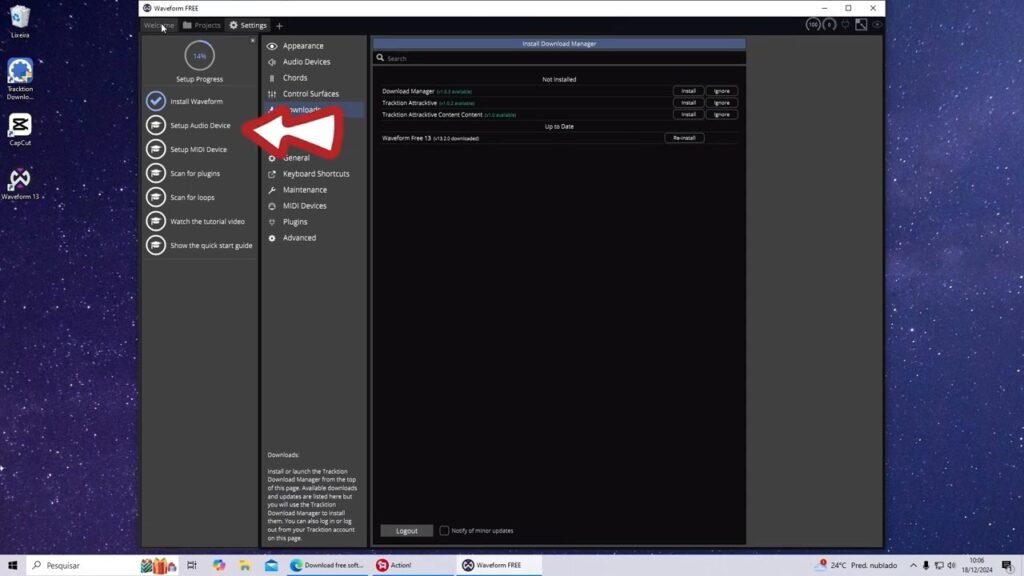This screenshot has width=1024, height=576.
Task: Switch to the Welcome tab
Action: [159, 25]
